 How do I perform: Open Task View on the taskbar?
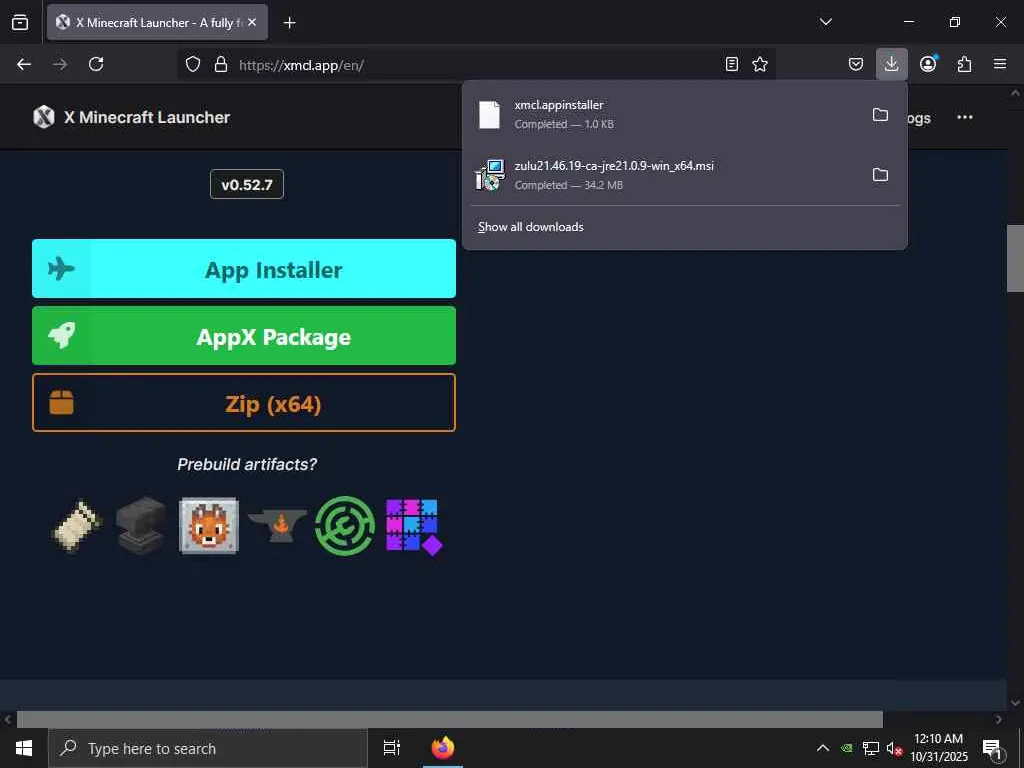click(x=391, y=748)
